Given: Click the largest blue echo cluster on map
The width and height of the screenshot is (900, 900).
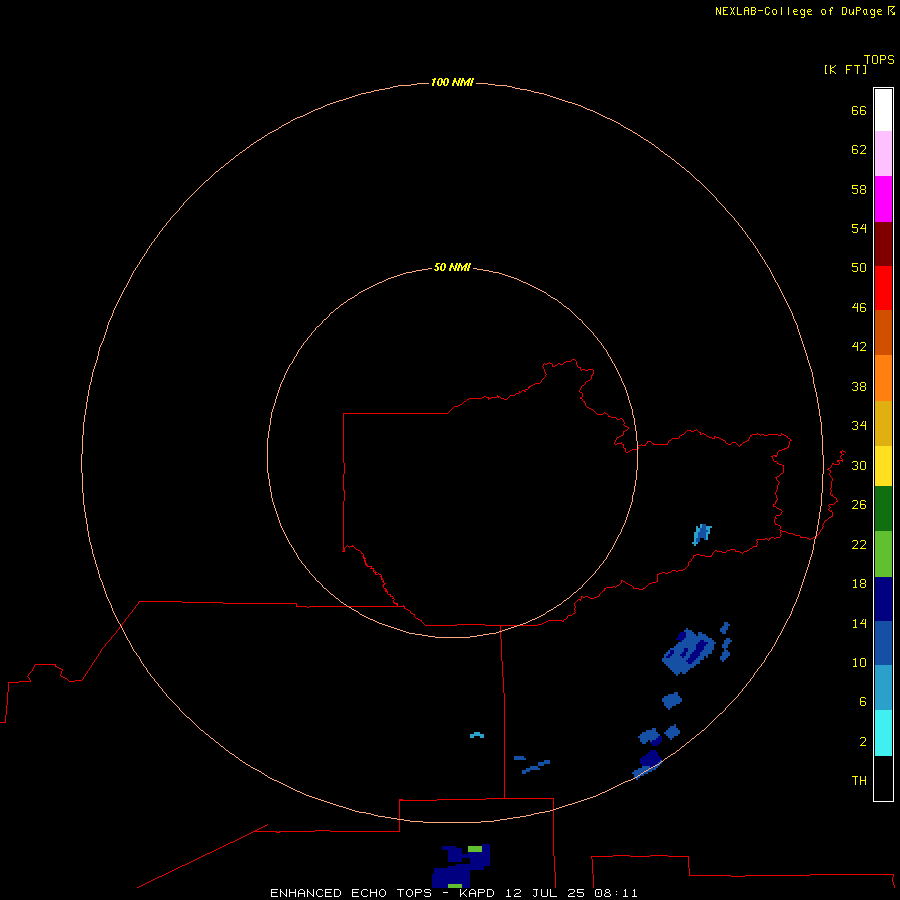Looking at the screenshot, I should [689, 651].
